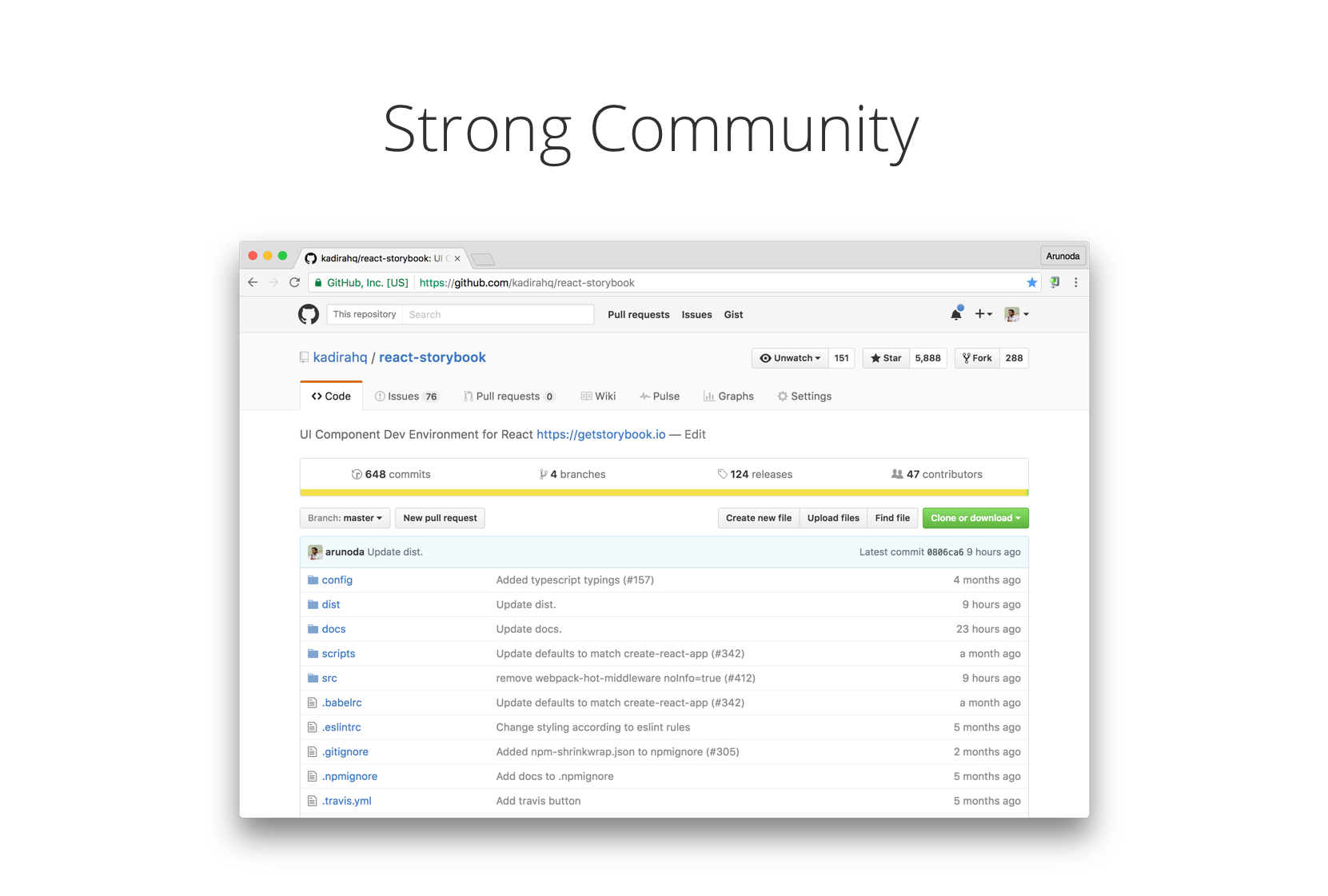1328x896 pixels.
Task: Open the docs folder
Action: click(x=334, y=630)
